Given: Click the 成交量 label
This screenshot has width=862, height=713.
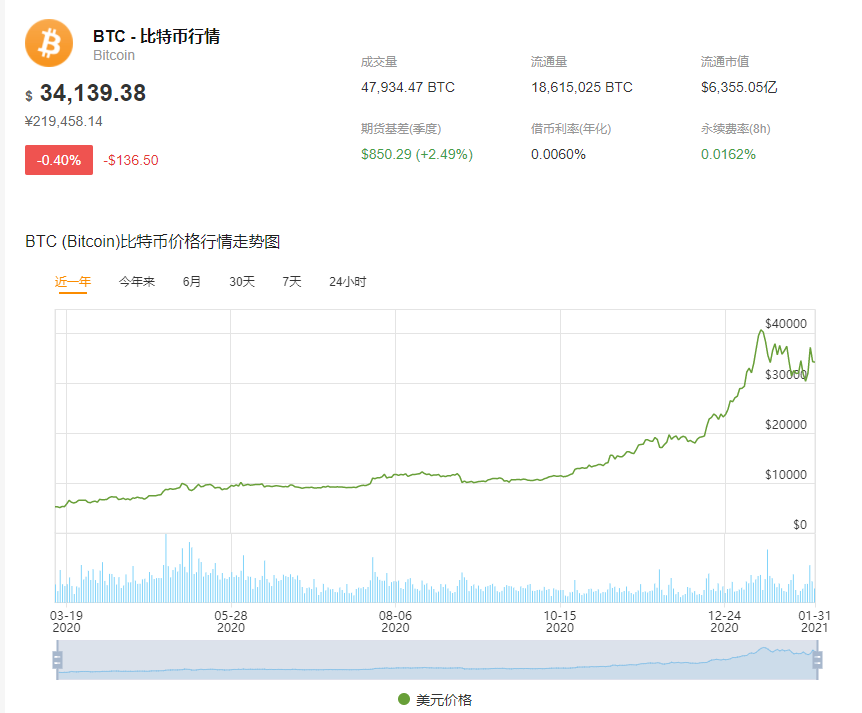Looking at the screenshot, I should [x=379, y=62].
